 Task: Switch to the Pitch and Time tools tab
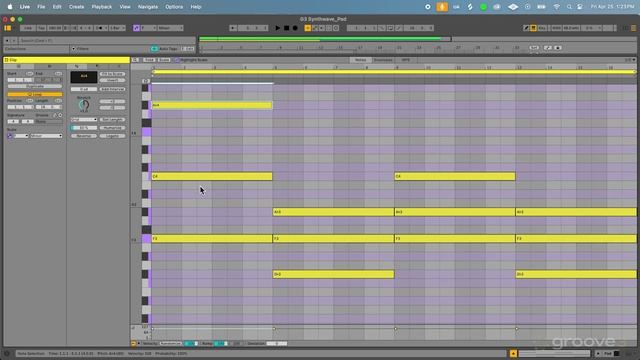pos(77,66)
